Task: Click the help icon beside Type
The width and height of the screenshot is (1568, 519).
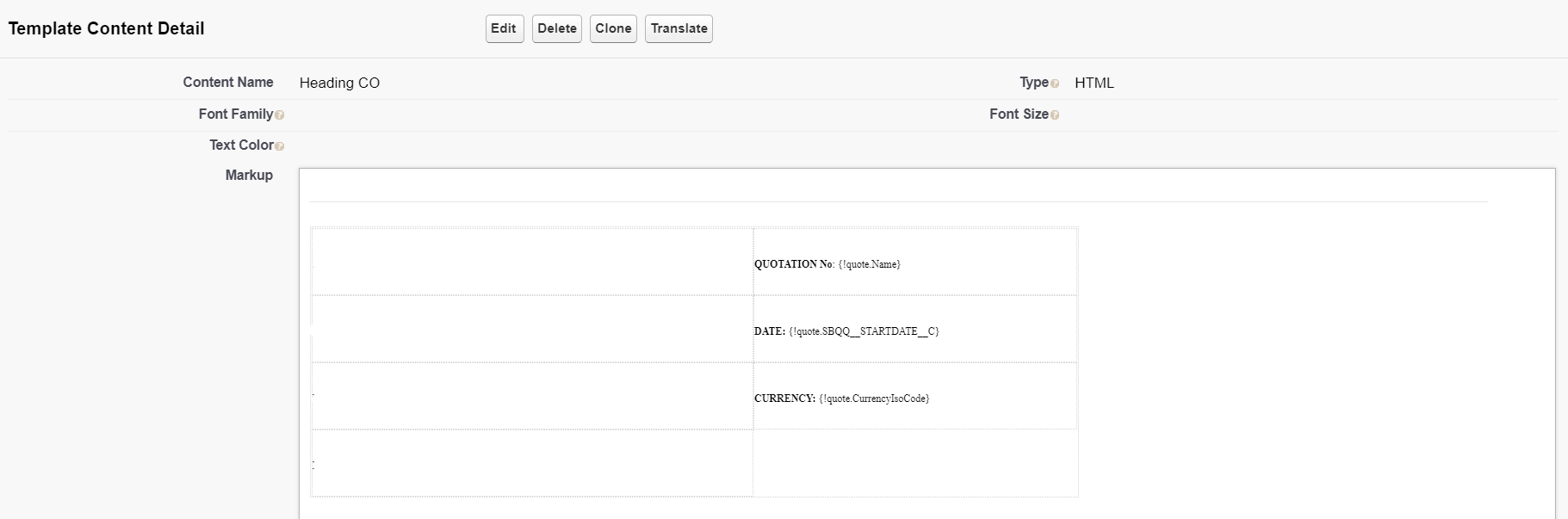Action: 1055,83
